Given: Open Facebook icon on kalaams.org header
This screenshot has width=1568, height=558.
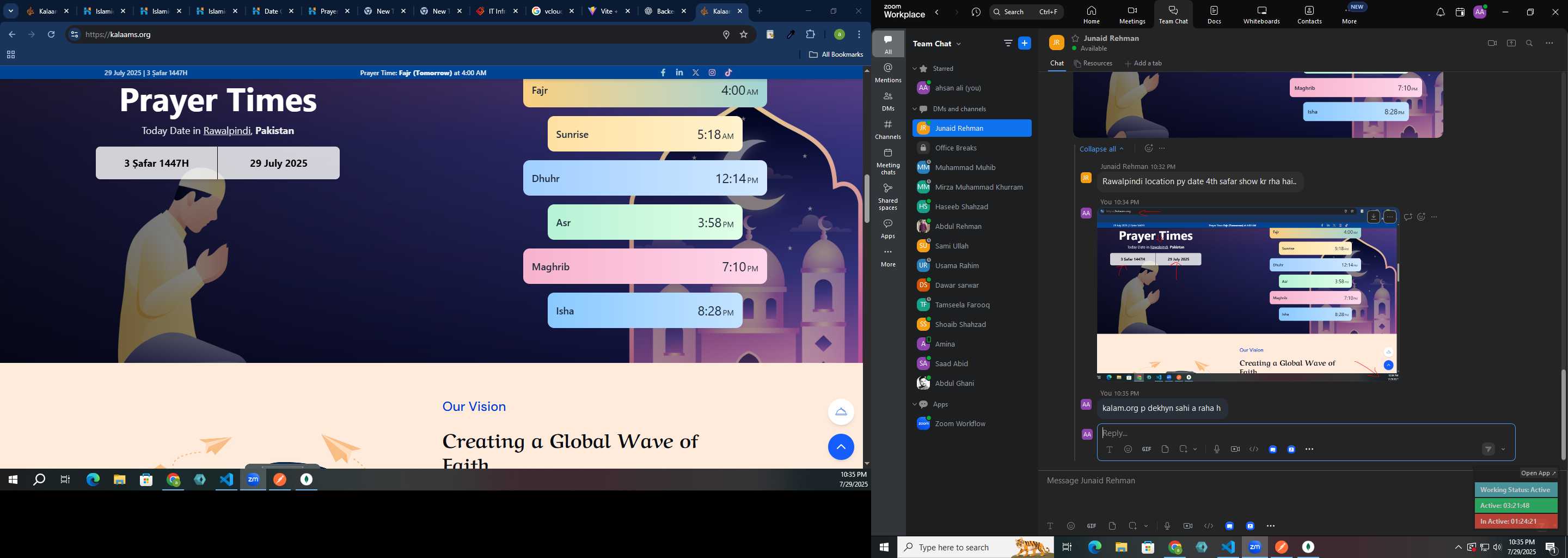Looking at the screenshot, I should coord(663,72).
